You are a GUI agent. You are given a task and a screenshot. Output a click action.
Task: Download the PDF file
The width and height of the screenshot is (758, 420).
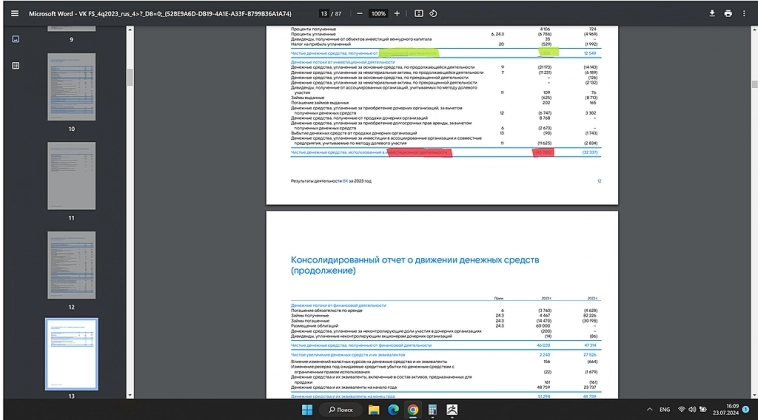point(712,14)
